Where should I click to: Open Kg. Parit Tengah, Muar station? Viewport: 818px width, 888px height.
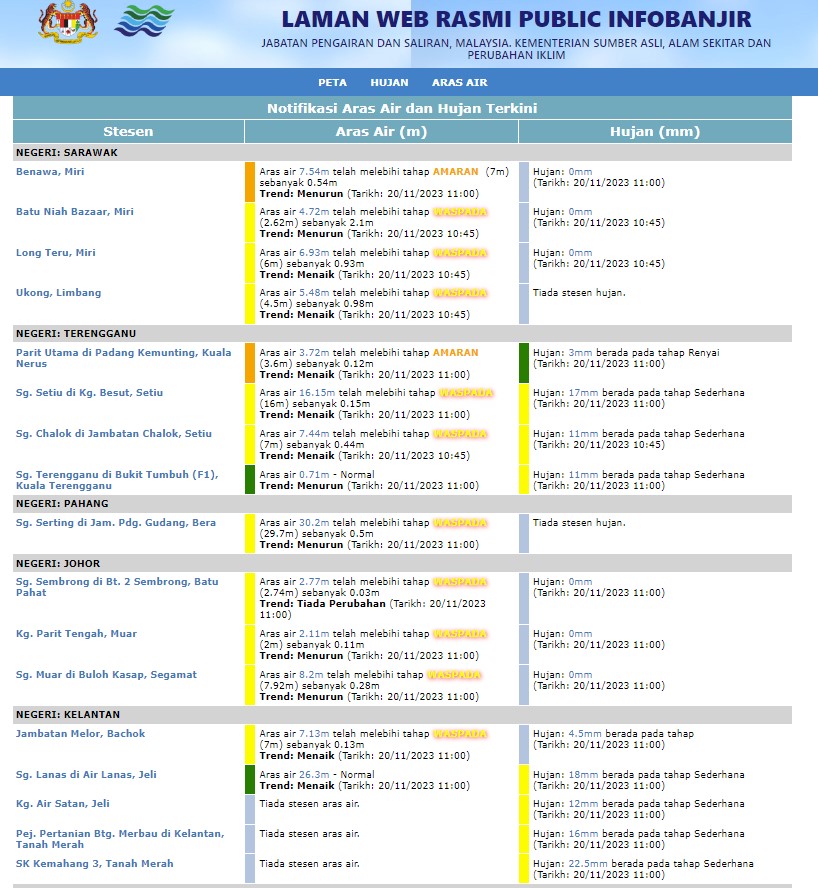coord(76,634)
